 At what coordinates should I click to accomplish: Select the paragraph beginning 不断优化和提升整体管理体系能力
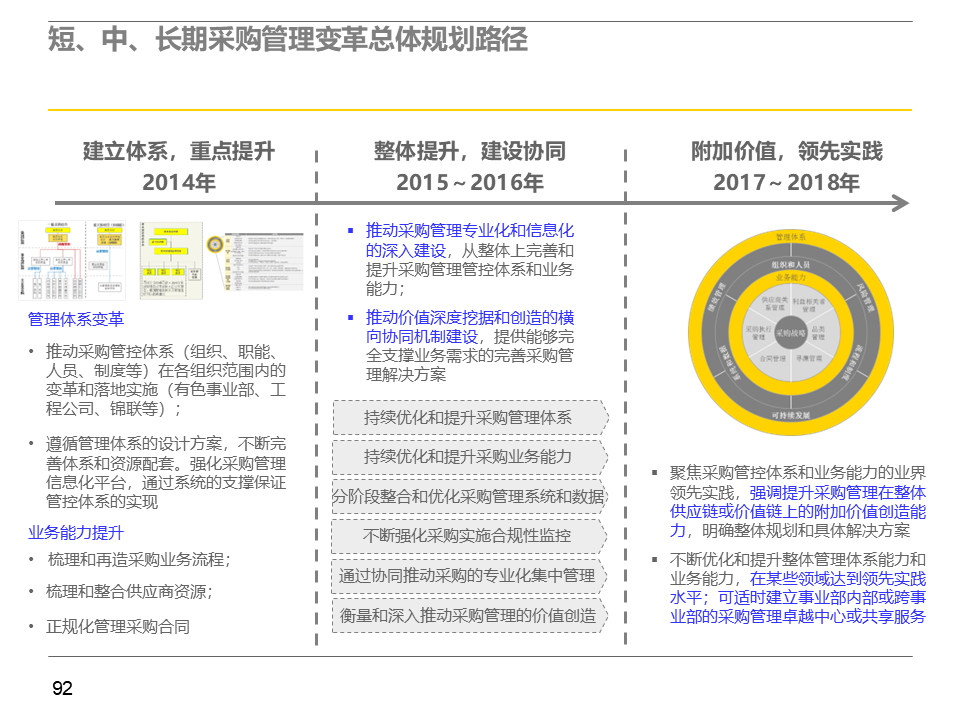coord(798,588)
